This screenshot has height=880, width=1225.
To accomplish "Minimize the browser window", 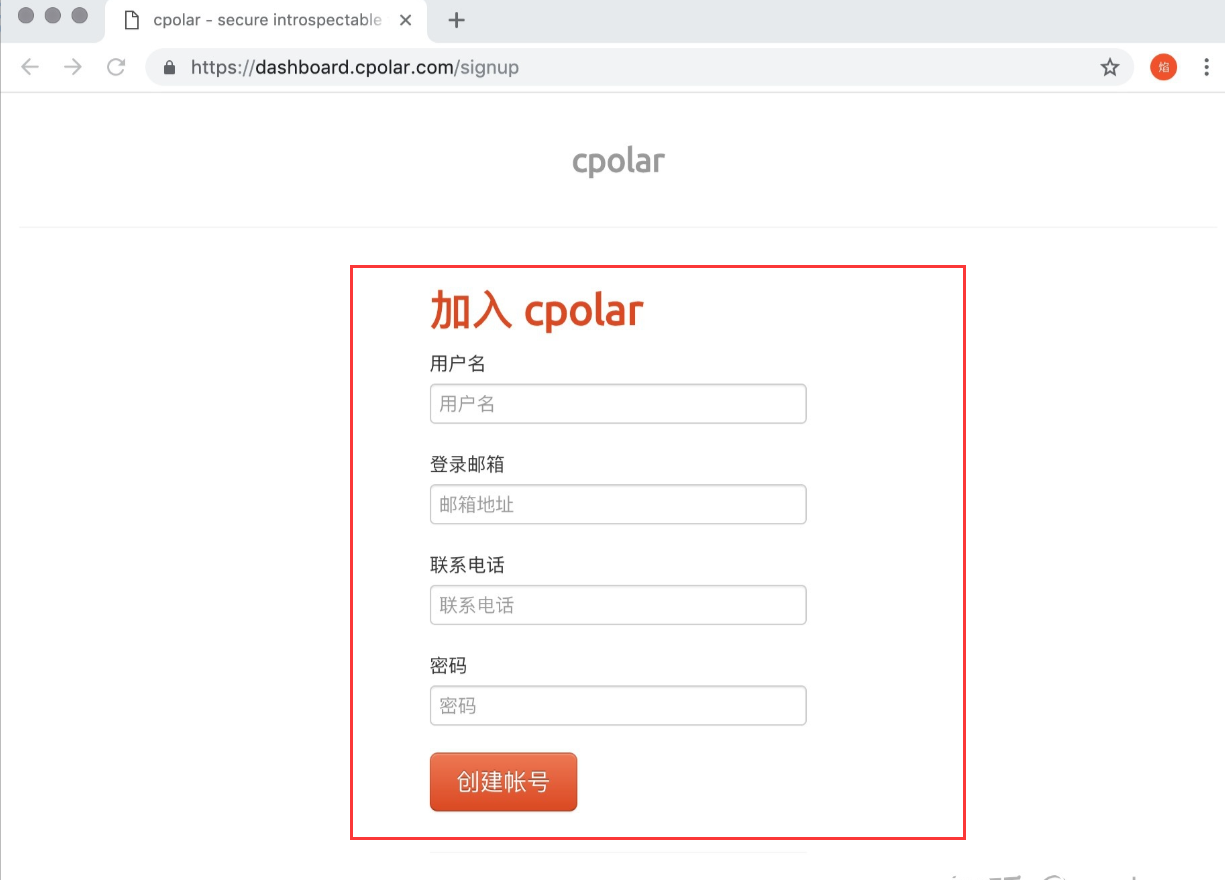I will (x=53, y=15).
